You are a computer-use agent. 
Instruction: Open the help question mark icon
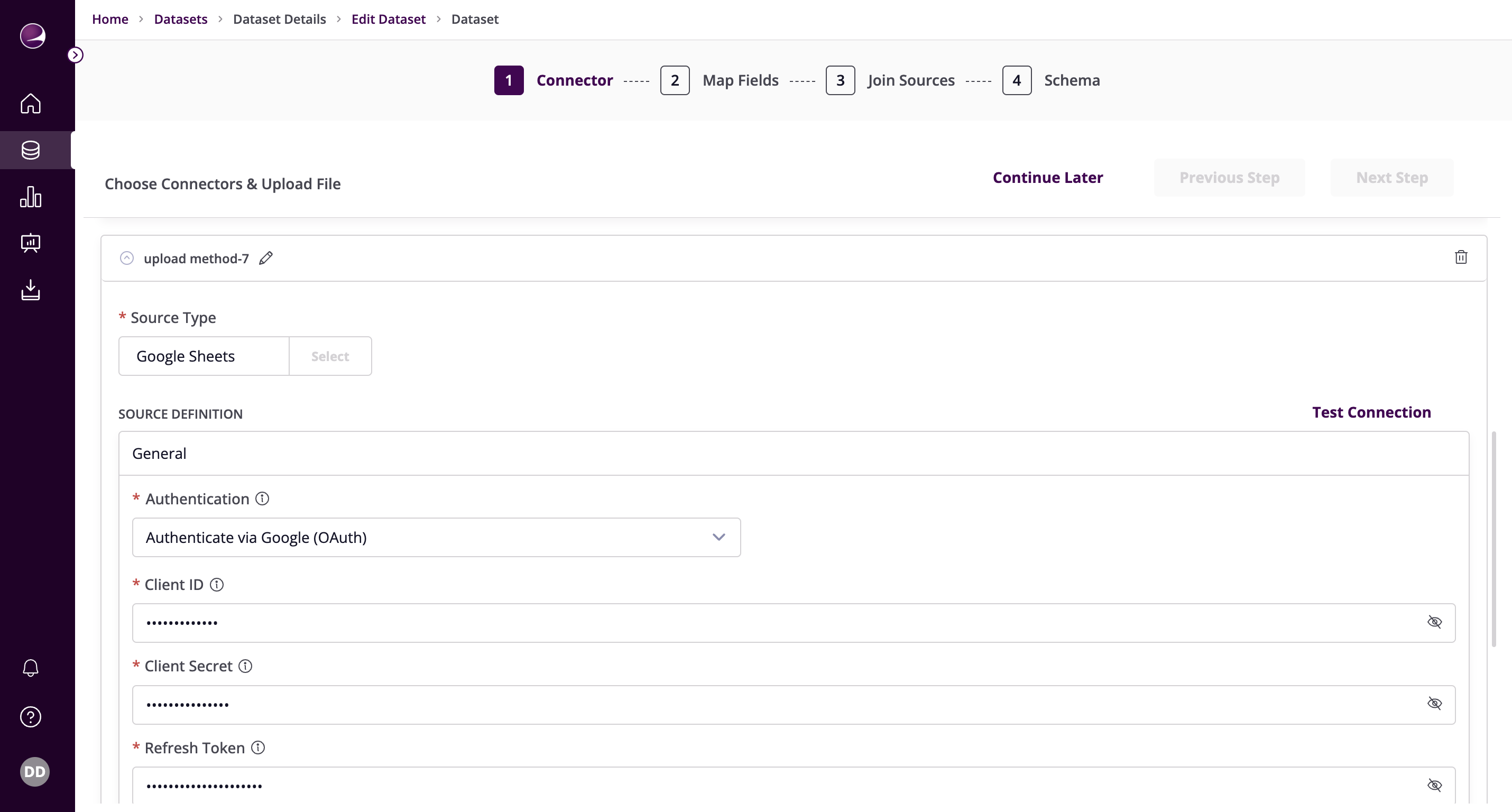pos(31,717)
